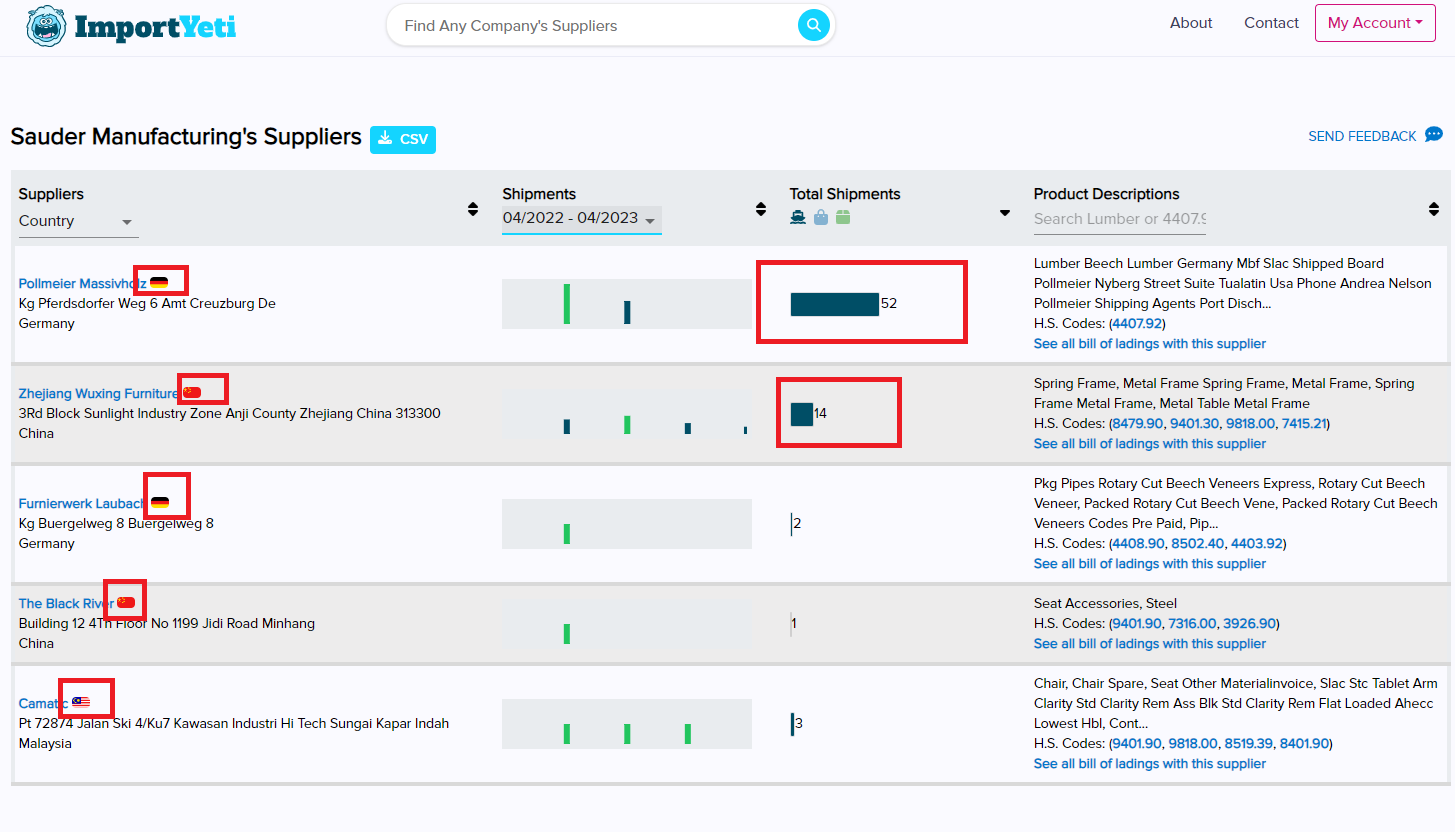
Task: Click the Zhejiang Wuxing shipments timeline chart
Action: click(x=627, y=414)
